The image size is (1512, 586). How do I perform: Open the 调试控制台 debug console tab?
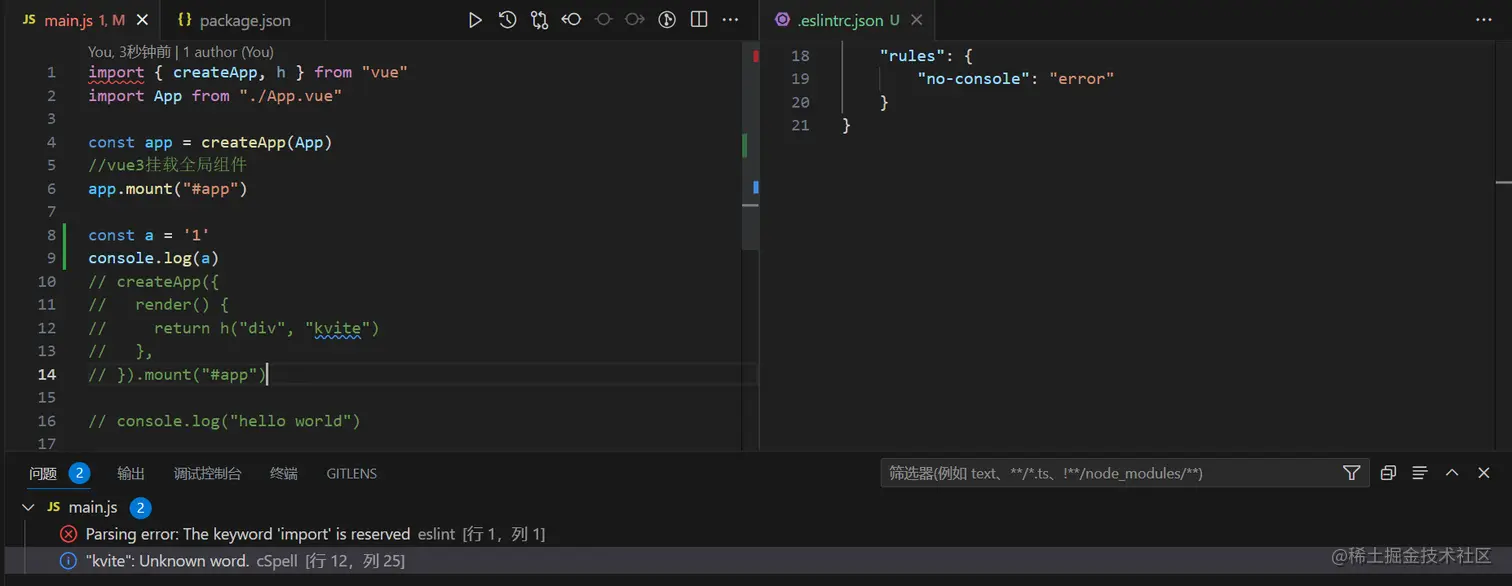point(208,473)
